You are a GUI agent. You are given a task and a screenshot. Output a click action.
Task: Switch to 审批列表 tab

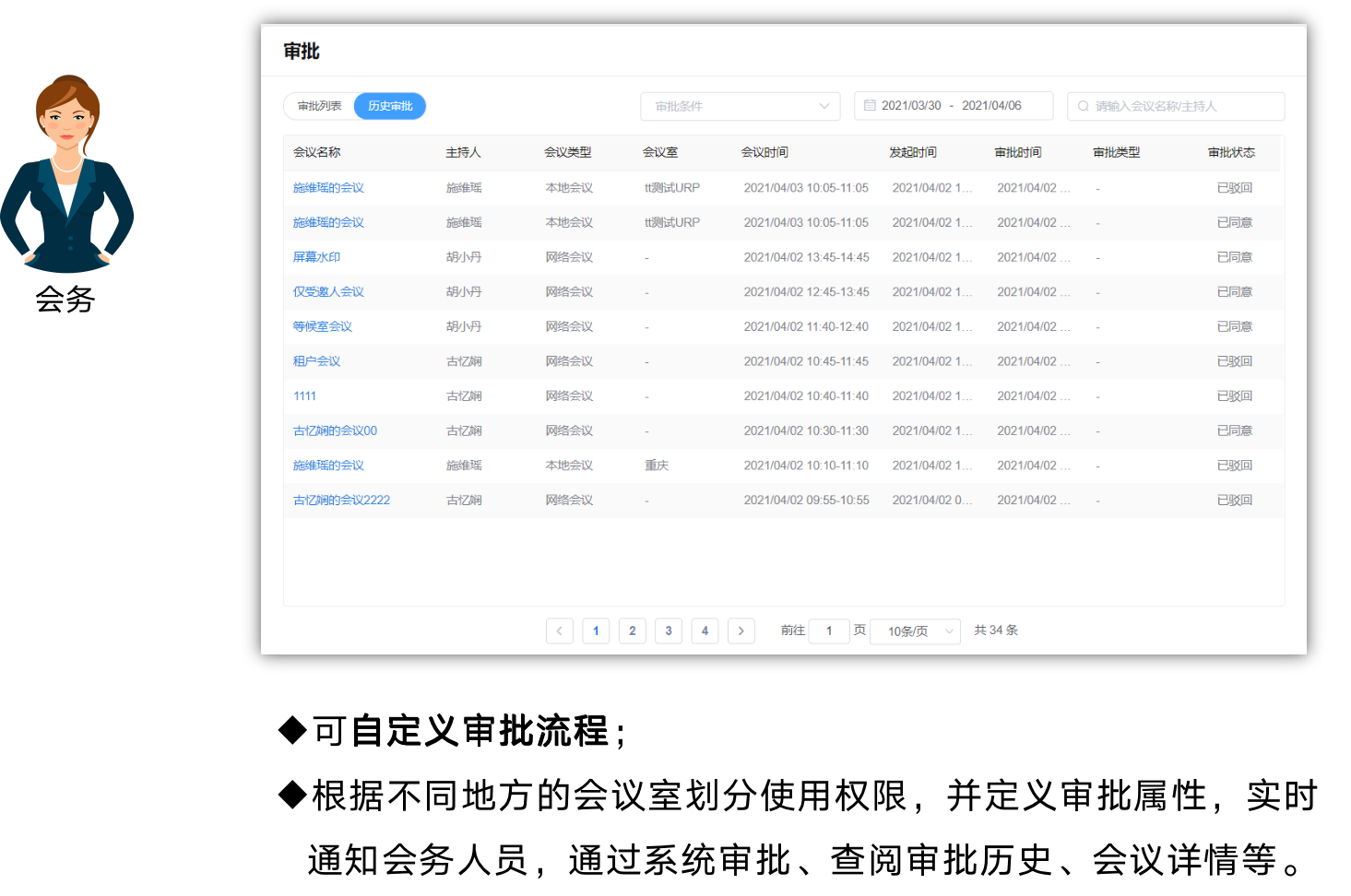(320, 106)
